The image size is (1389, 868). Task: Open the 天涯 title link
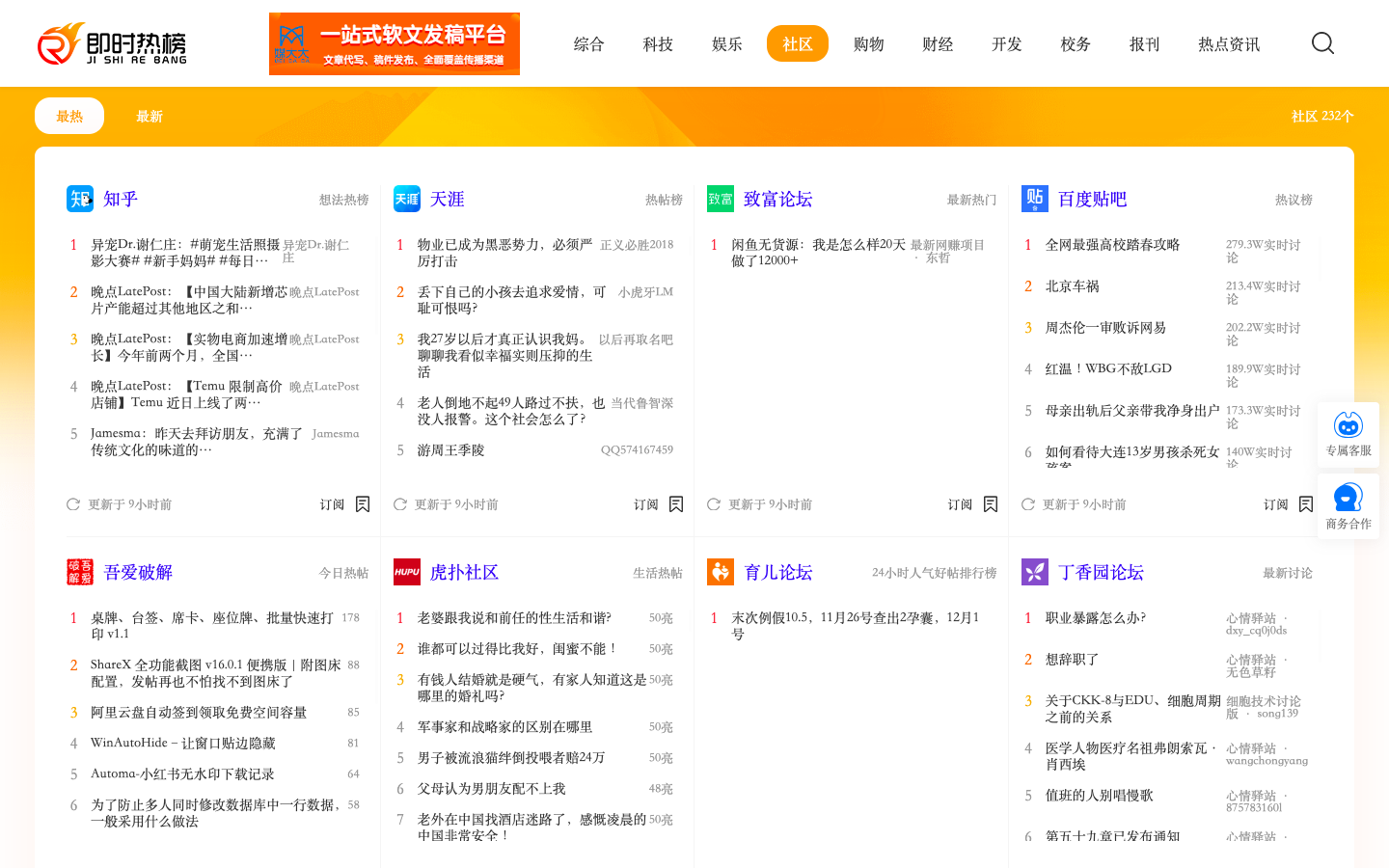[x=448, y=199]
